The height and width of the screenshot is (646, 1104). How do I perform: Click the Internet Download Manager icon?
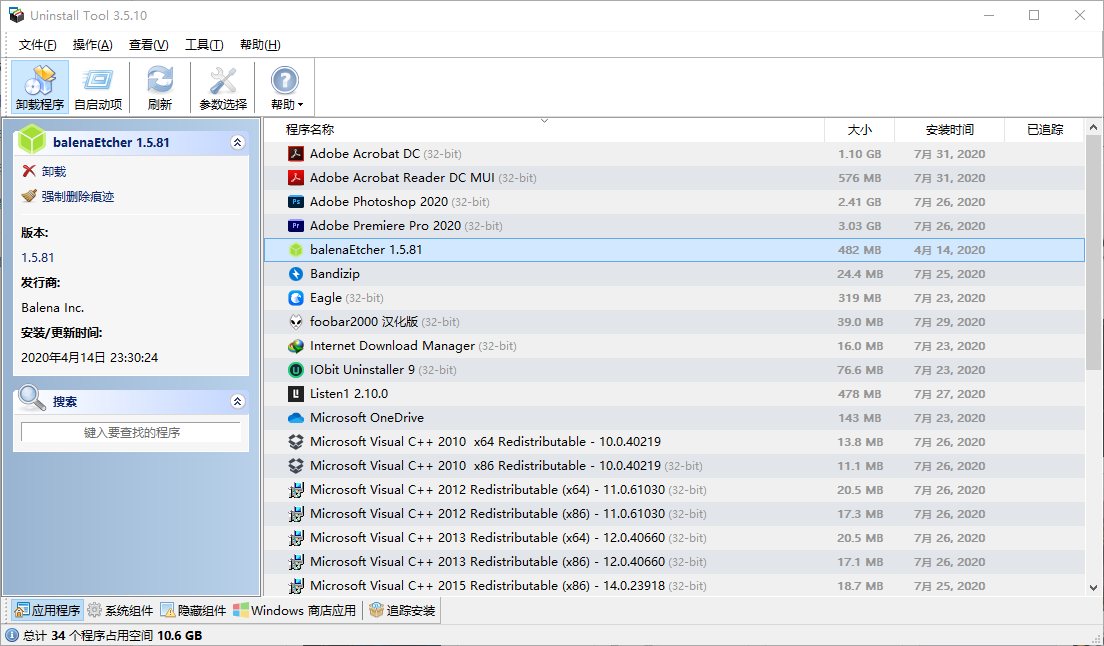296,346
